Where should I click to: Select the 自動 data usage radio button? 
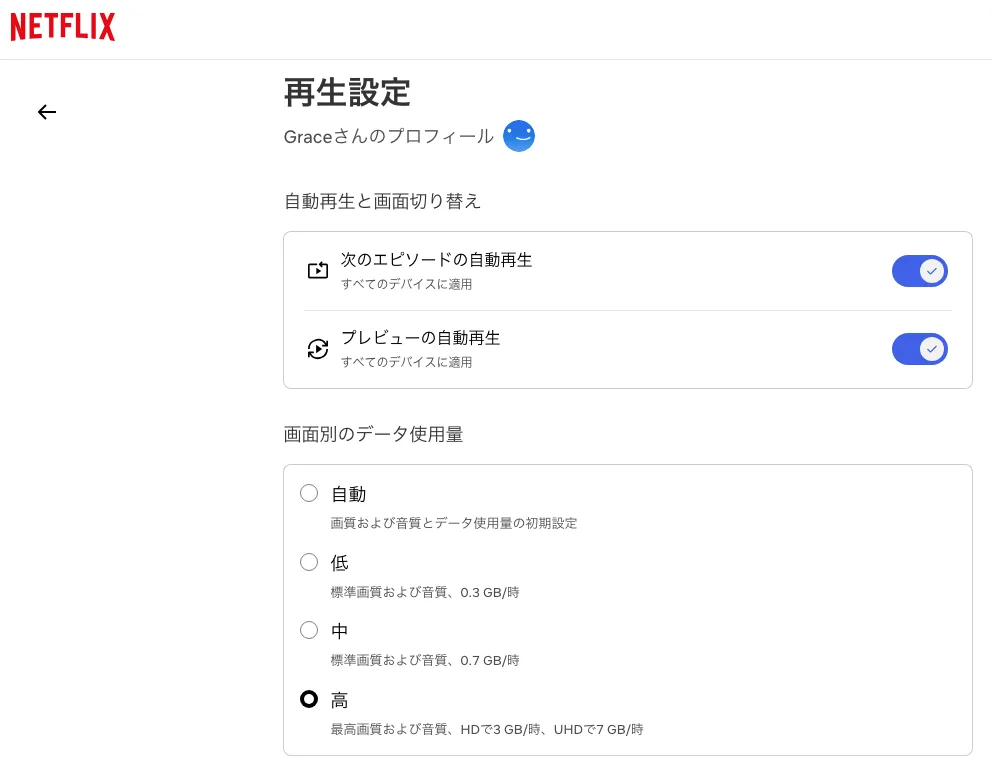click(x=309, y=493)
